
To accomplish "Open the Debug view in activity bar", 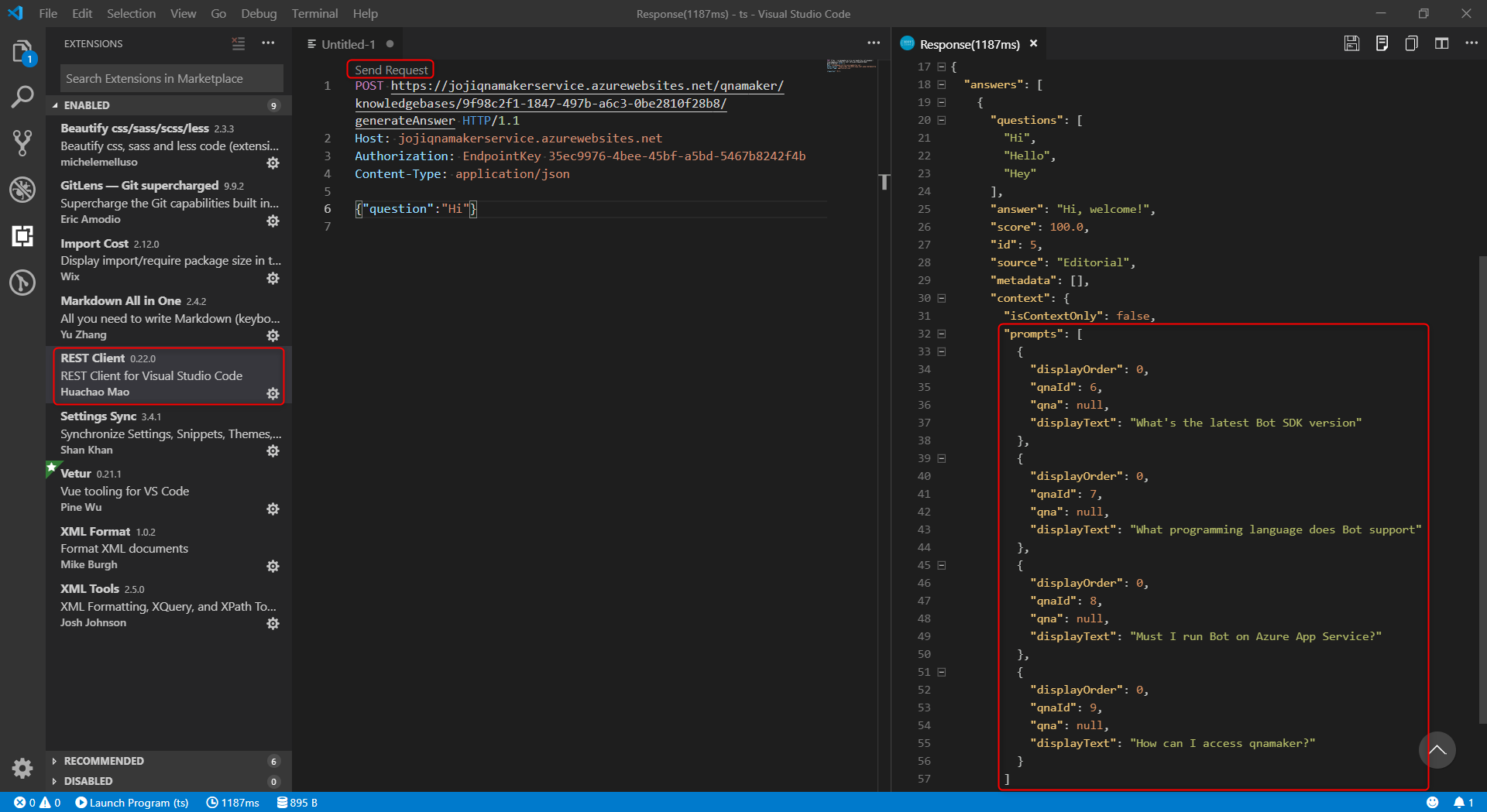I will pos(22,190).
